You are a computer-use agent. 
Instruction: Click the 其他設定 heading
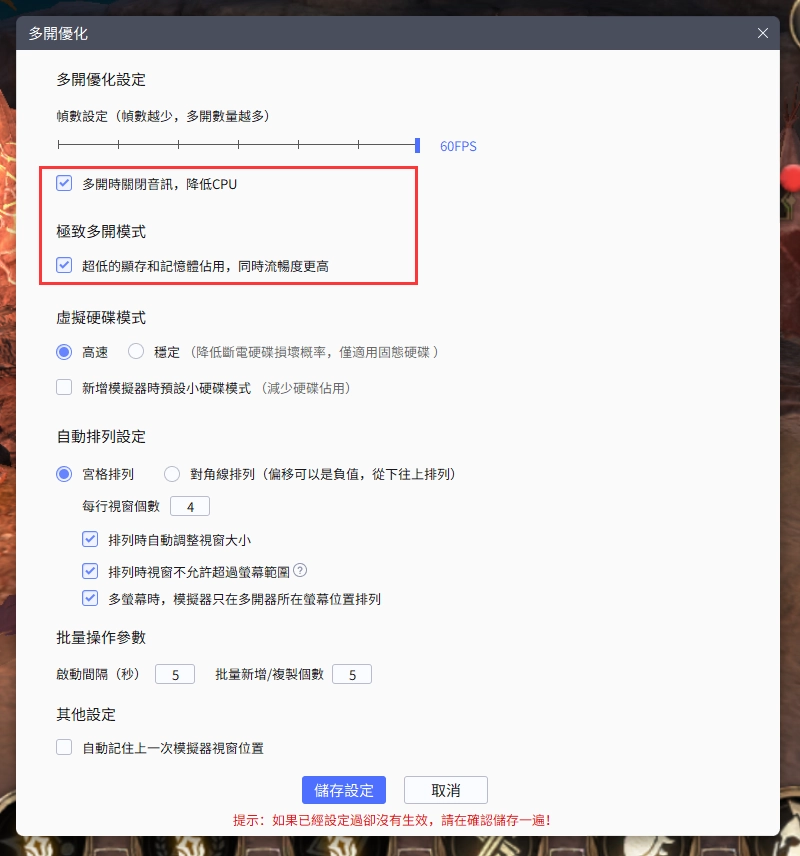pos(86,715)
